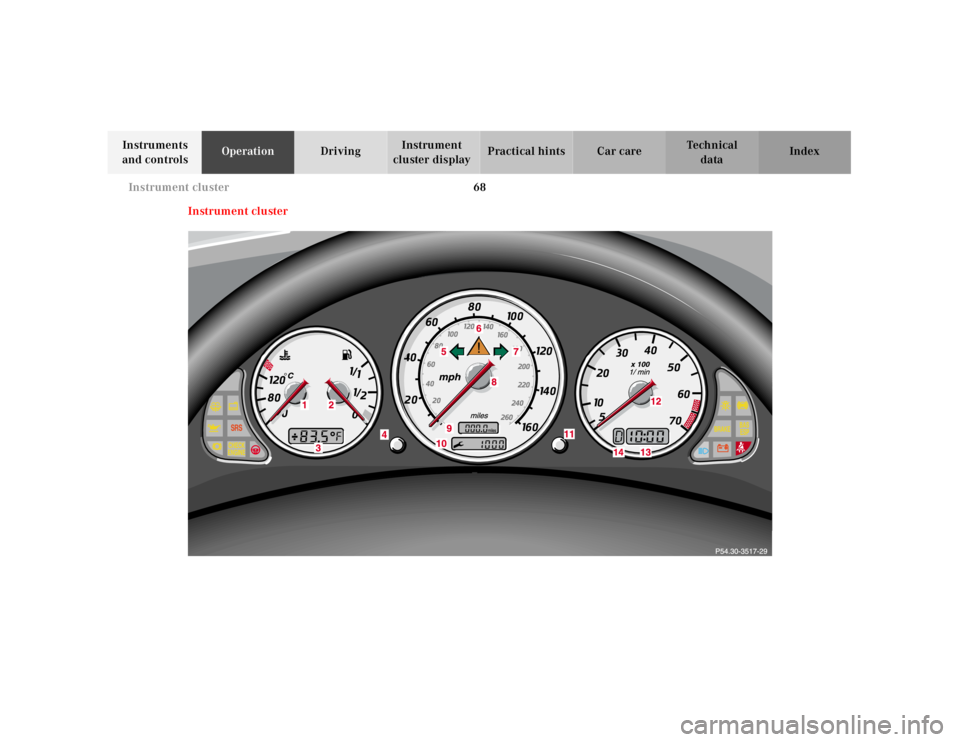
Task: Click the red Instrument cluster heading
Action: pyautogui.click(x=238, y=211)
